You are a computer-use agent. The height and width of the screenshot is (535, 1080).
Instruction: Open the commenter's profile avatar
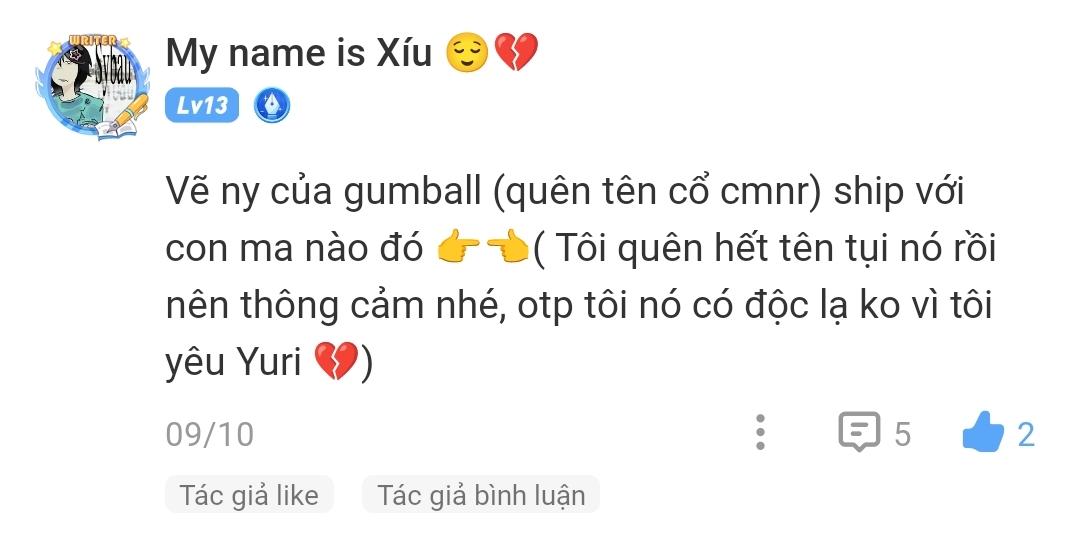click(93, 86)
